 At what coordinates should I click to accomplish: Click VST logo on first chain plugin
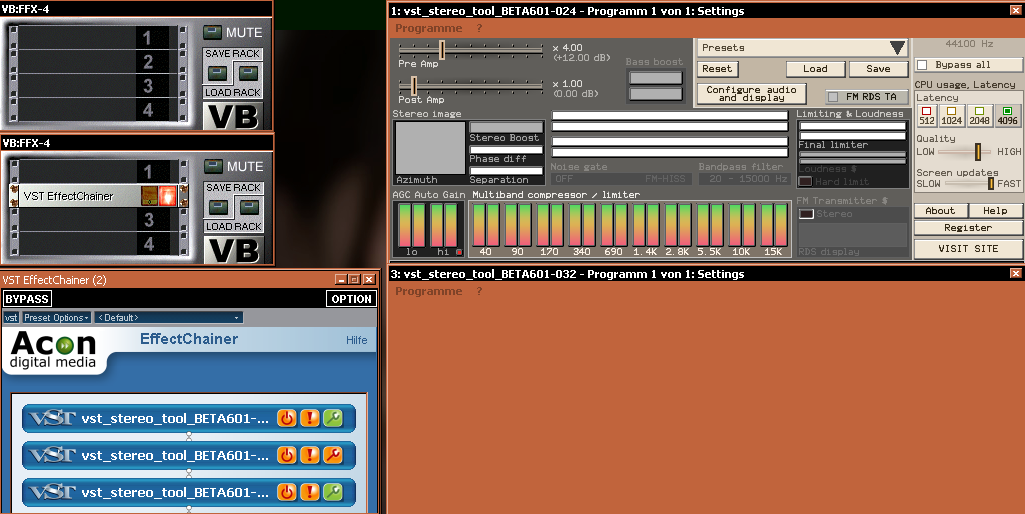tap(52, 418)
